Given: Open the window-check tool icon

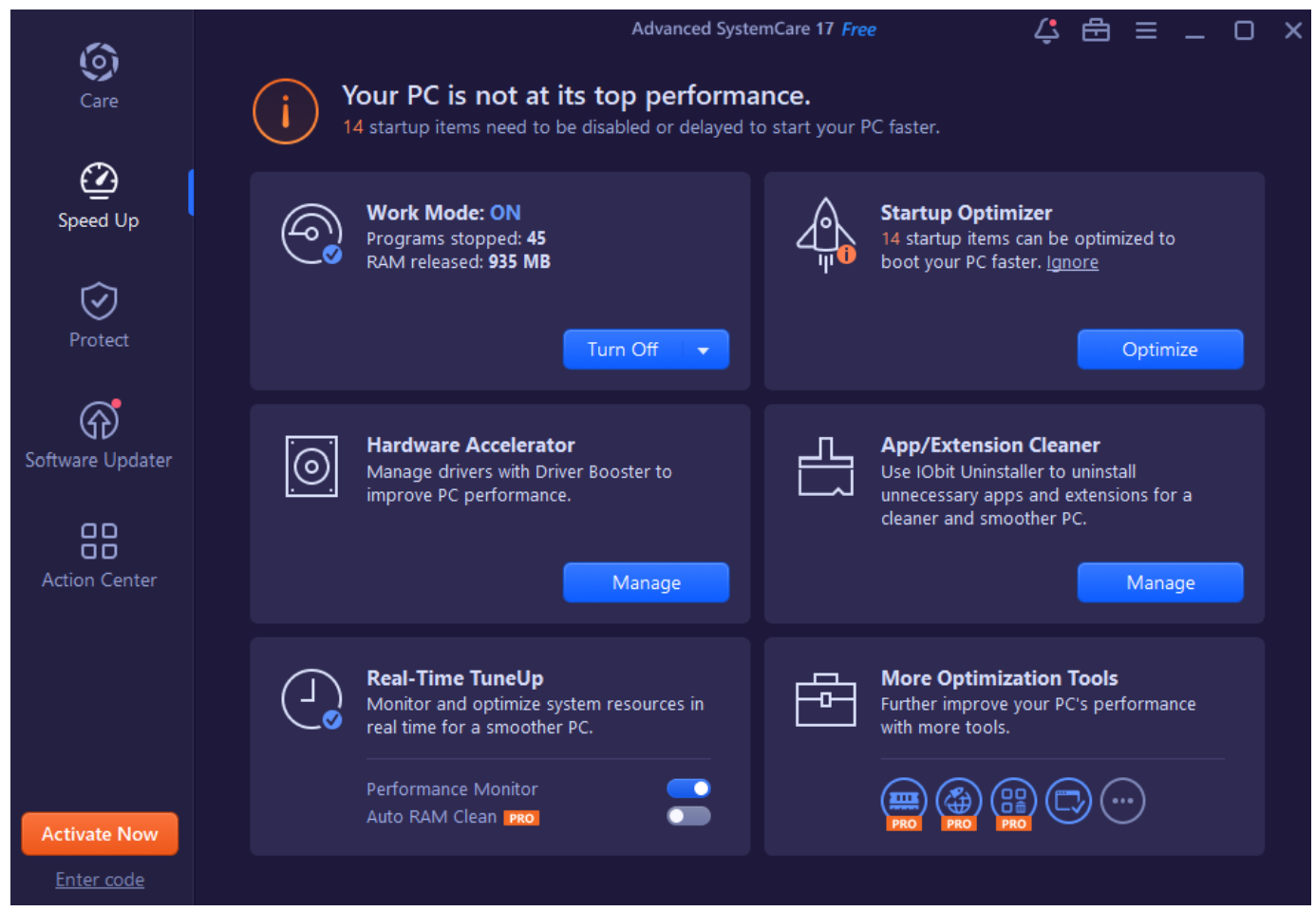Looking at the screenshot, I should pyautogui.click(x=1069, y=801).
